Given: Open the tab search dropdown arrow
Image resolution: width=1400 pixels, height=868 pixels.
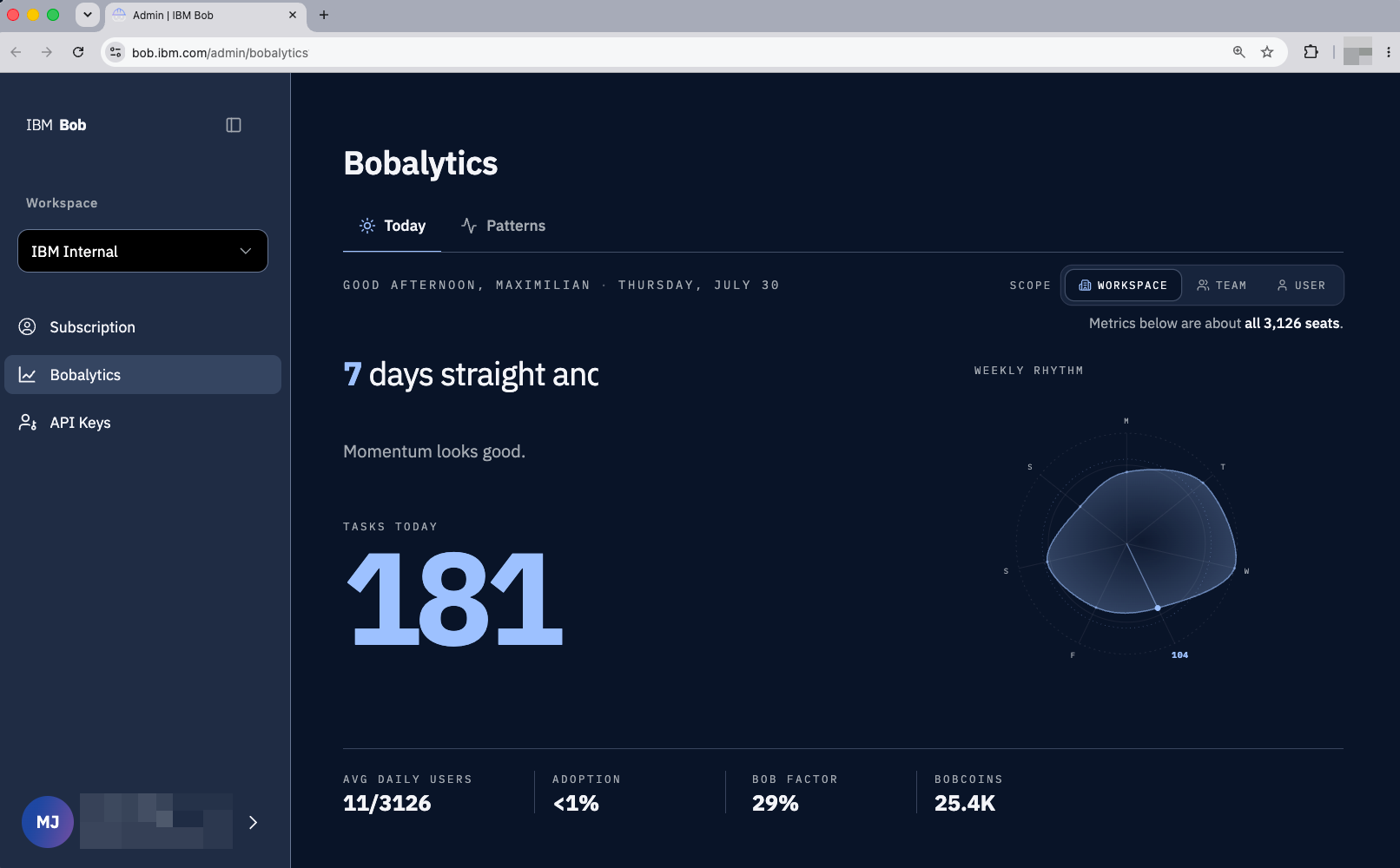Looking at the screenshot, I should [x=87, y=15].
